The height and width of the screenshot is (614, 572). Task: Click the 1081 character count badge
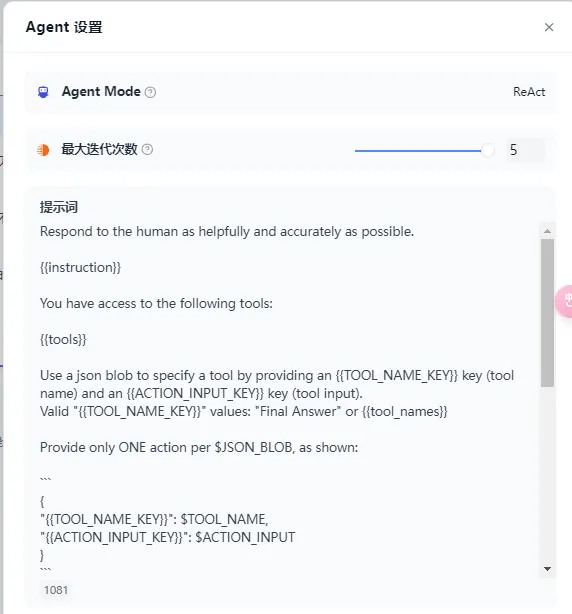56,590
